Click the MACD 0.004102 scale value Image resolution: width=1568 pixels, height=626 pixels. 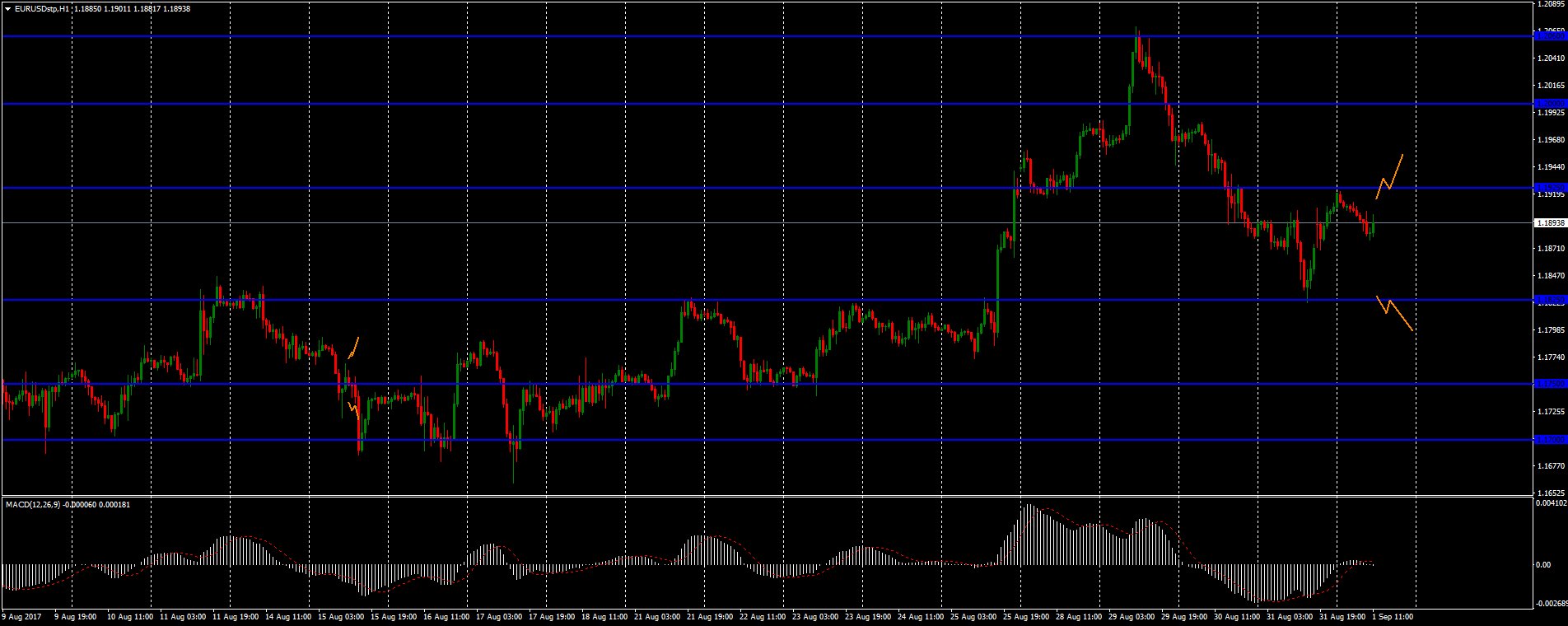click(x=1551, y=502)
